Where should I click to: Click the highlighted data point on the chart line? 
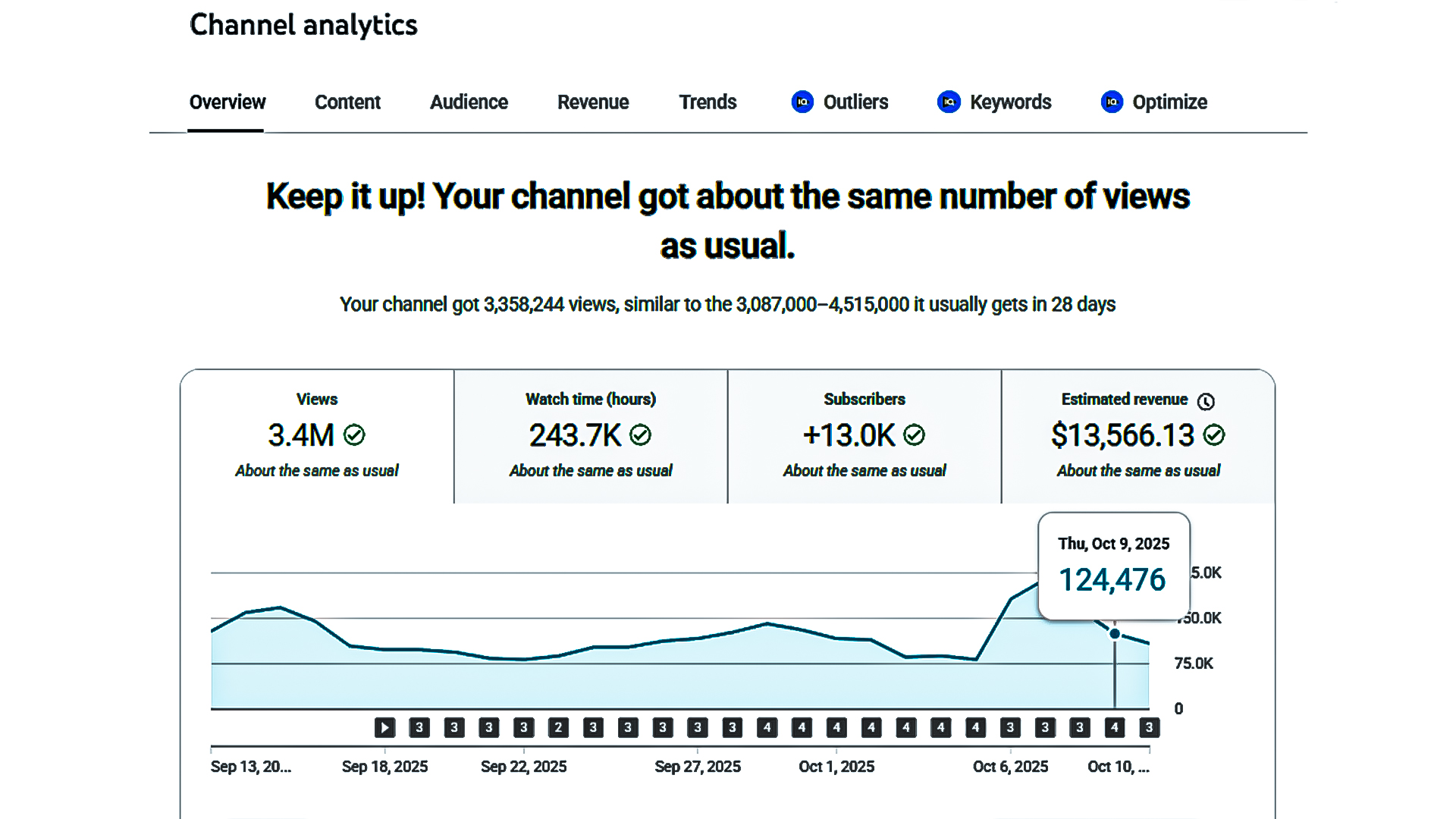pyautogui.click(x=1115, y=634)
